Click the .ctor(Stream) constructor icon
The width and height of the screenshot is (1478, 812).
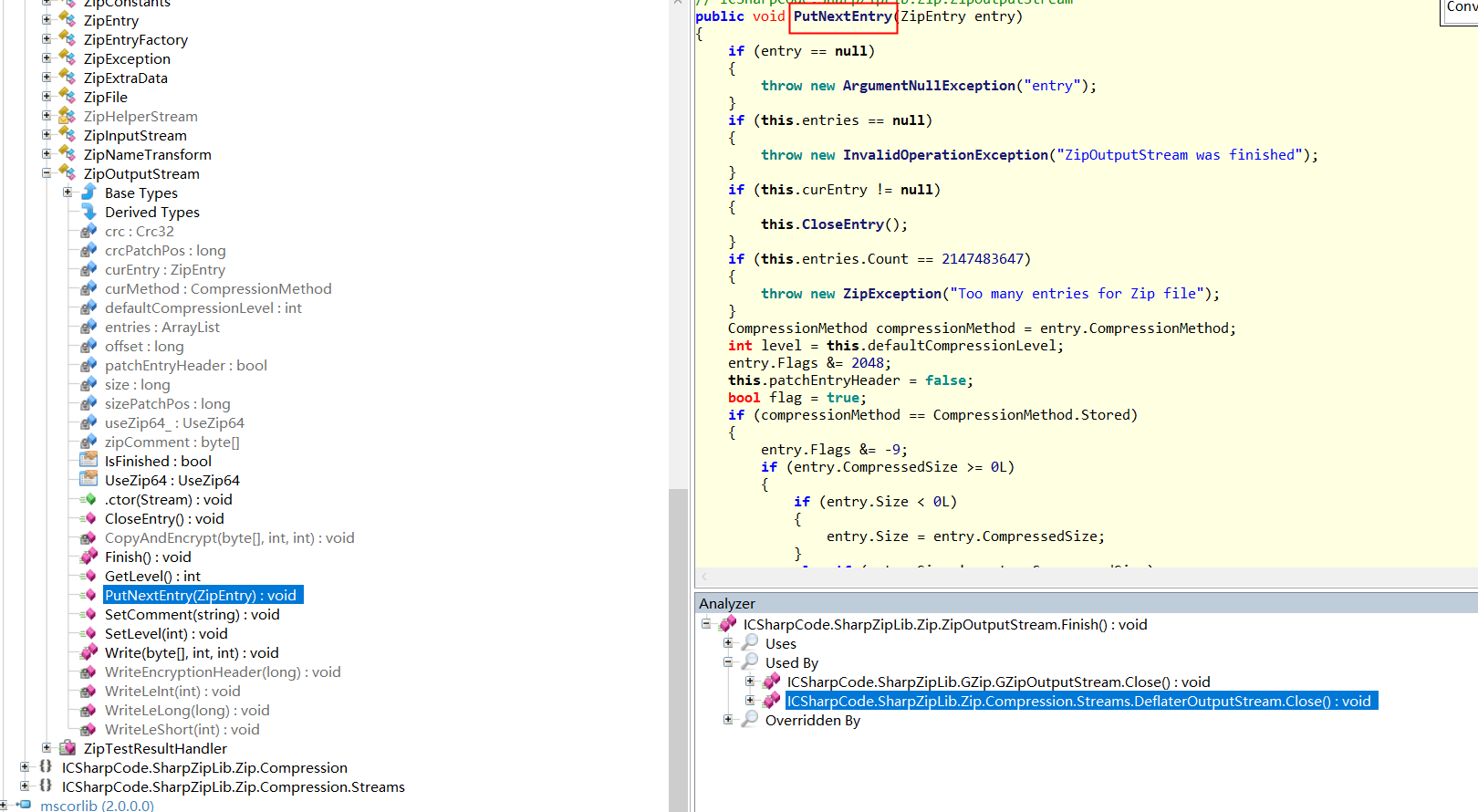(88, 499)
